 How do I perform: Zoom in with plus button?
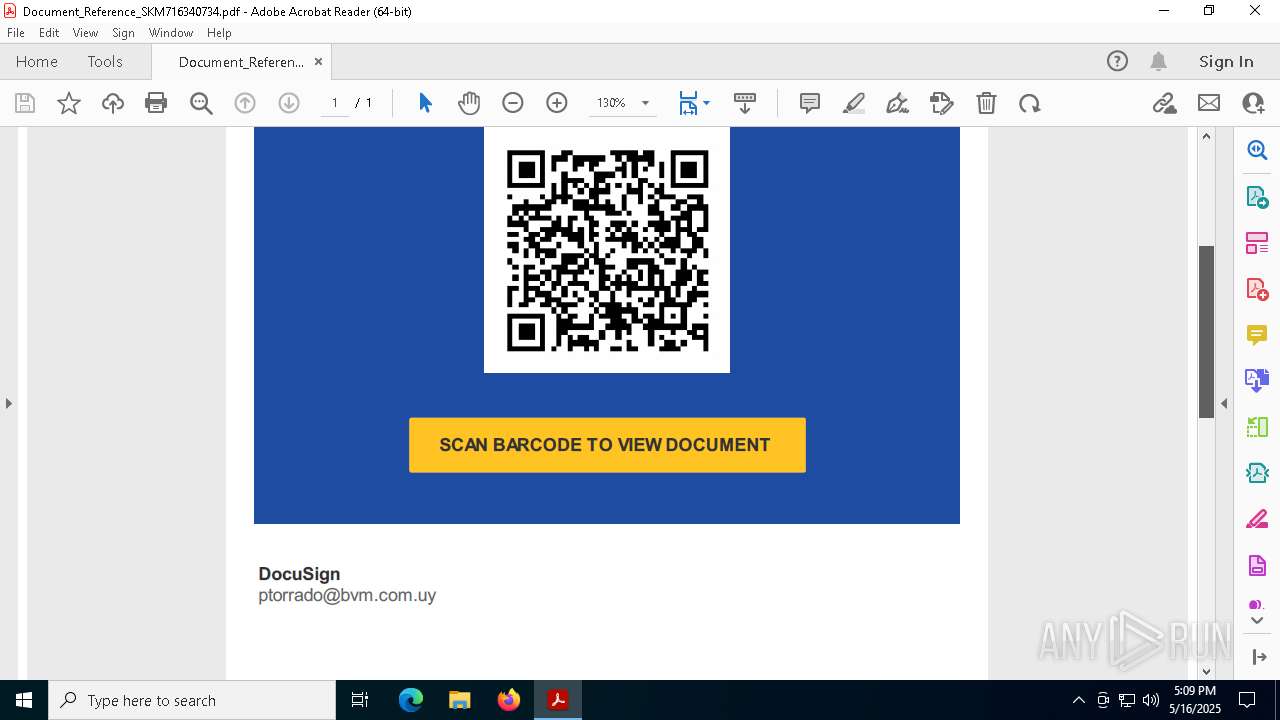pos(557,103)
